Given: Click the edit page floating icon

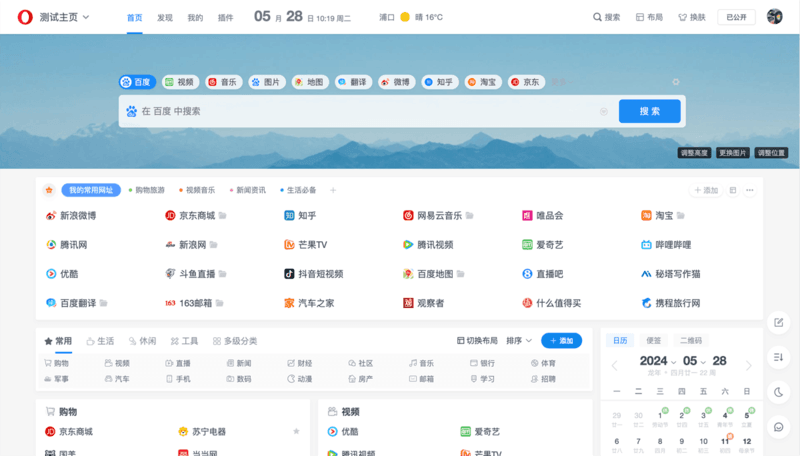Looking at the screenshot, I should (x=779, y=322).
